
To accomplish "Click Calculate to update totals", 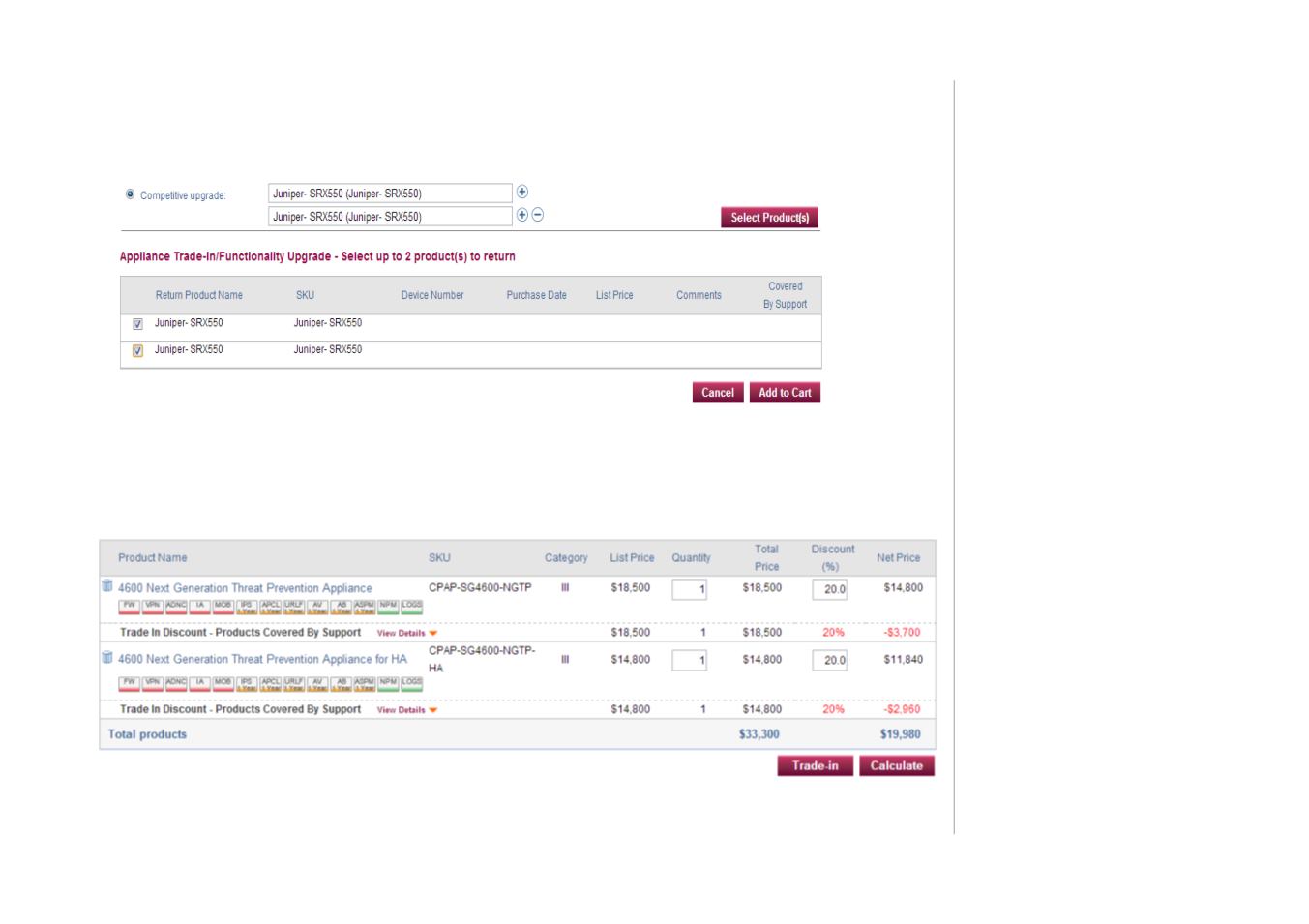I will click(897, 766).
